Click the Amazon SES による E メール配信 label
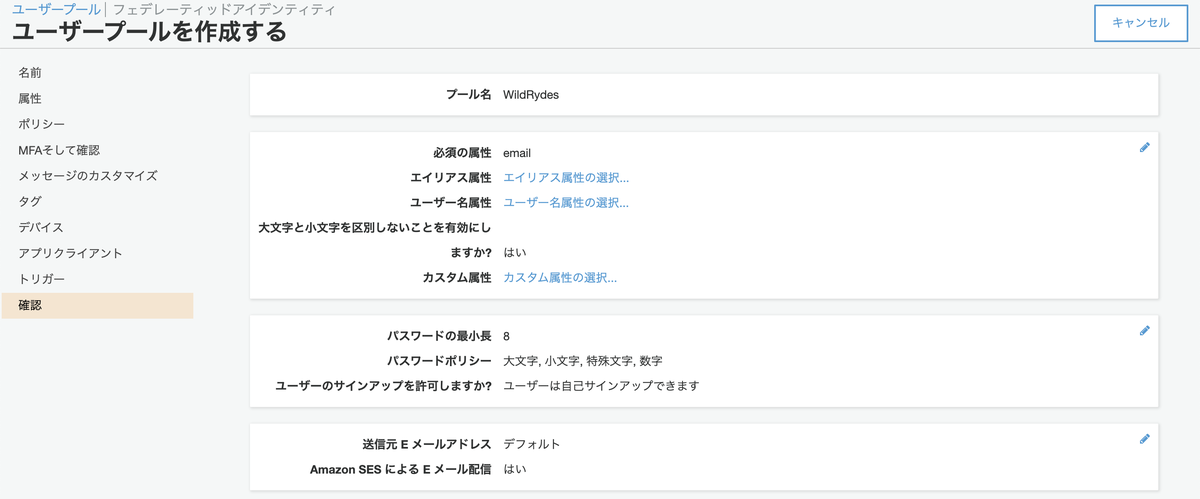 pos(401,469)
